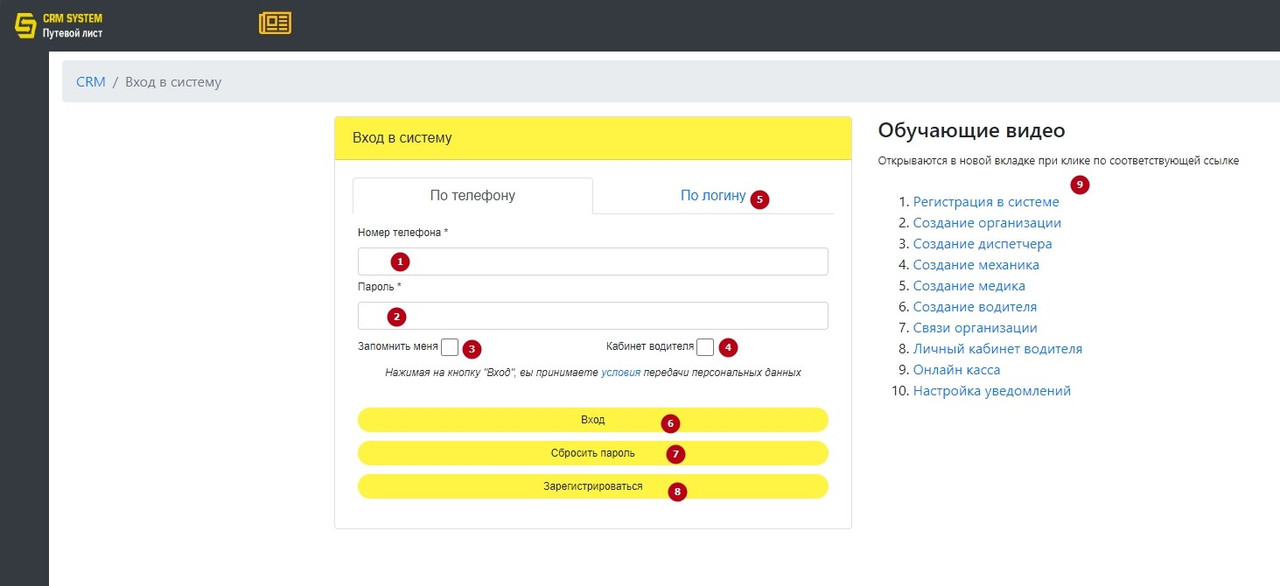Click the CRM System logo icon
This screenshot has height=586, width=1280.
pyautogui.click(x=25, y=26)
